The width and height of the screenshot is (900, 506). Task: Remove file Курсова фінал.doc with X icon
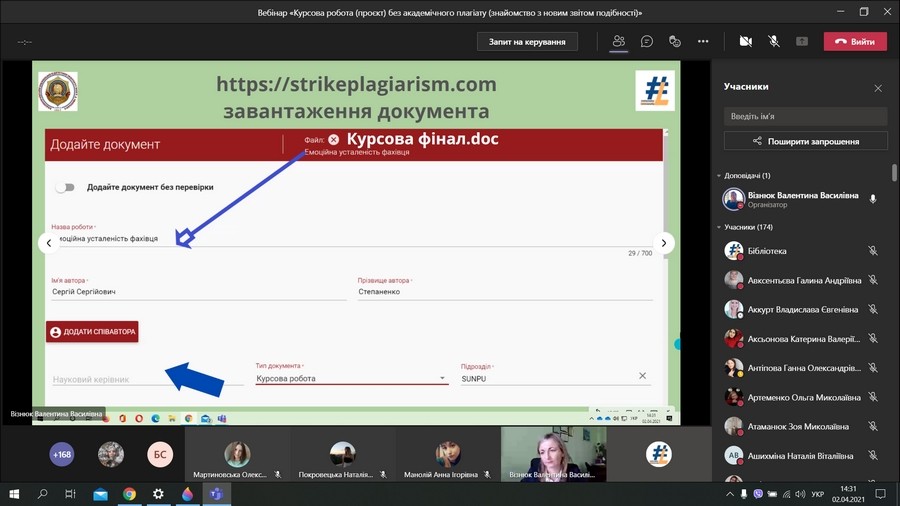(x=333, y=139)
